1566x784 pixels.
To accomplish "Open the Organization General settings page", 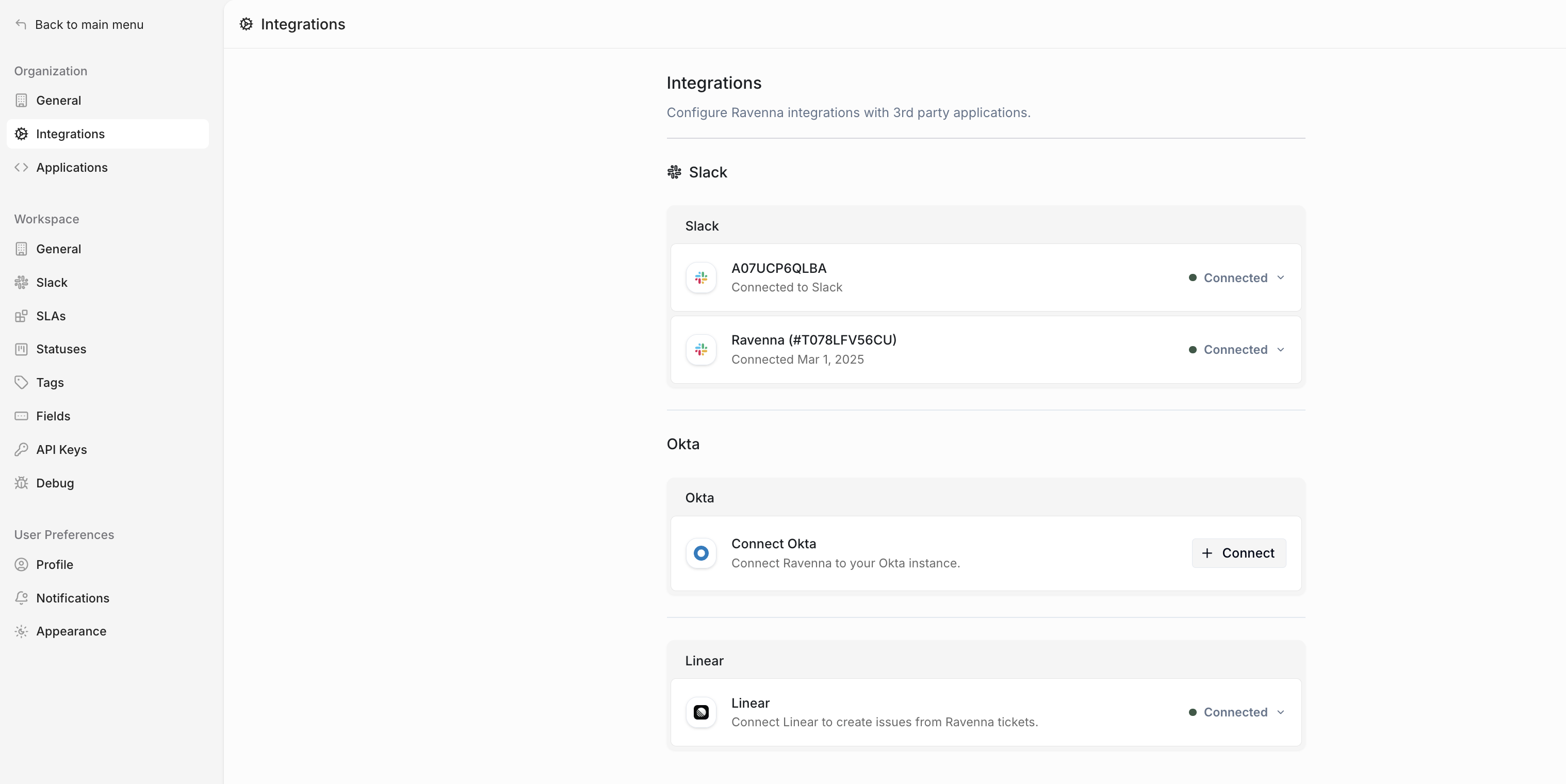I will pos(108,100).
